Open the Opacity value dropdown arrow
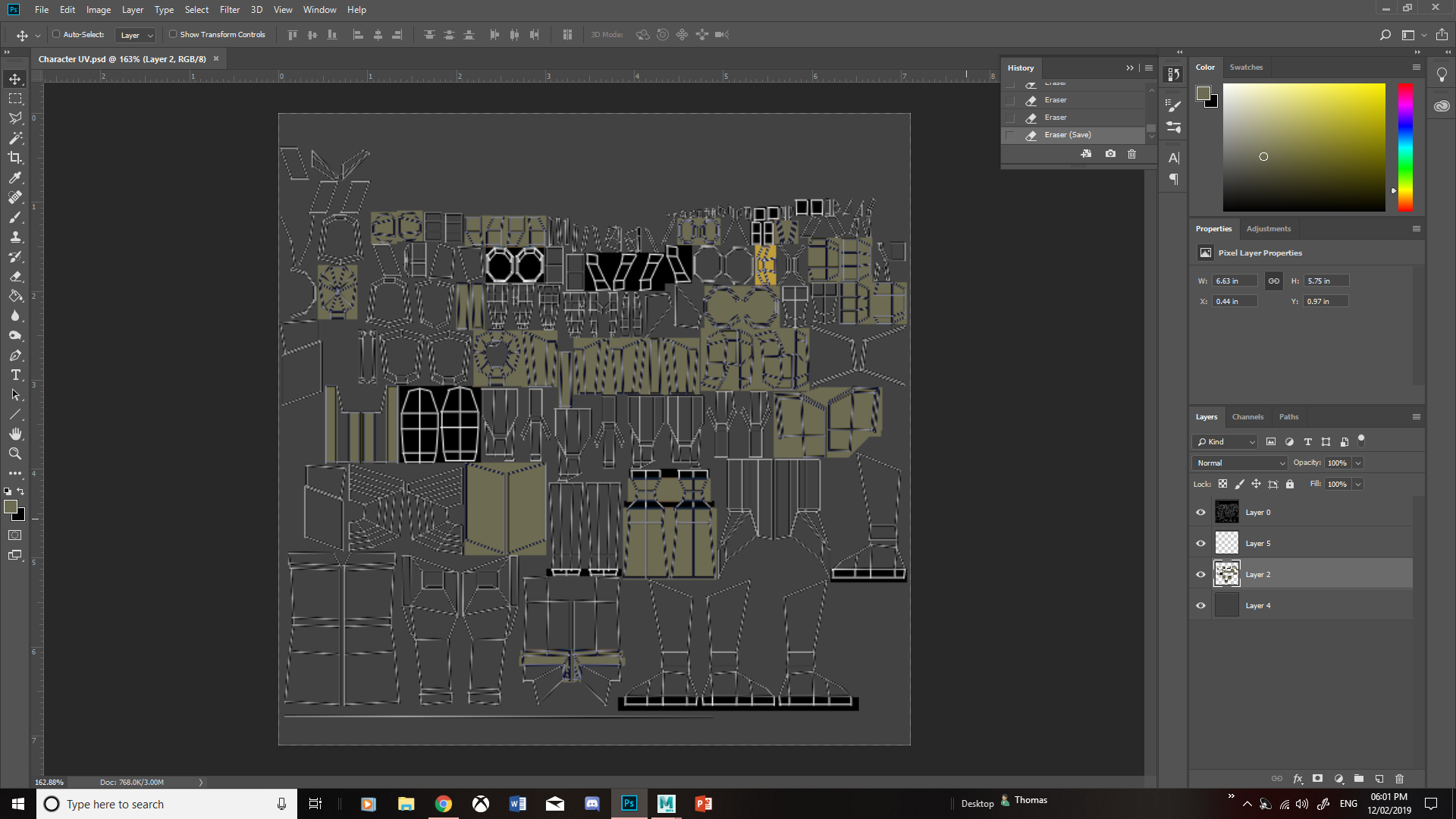 click(1358, 463)
